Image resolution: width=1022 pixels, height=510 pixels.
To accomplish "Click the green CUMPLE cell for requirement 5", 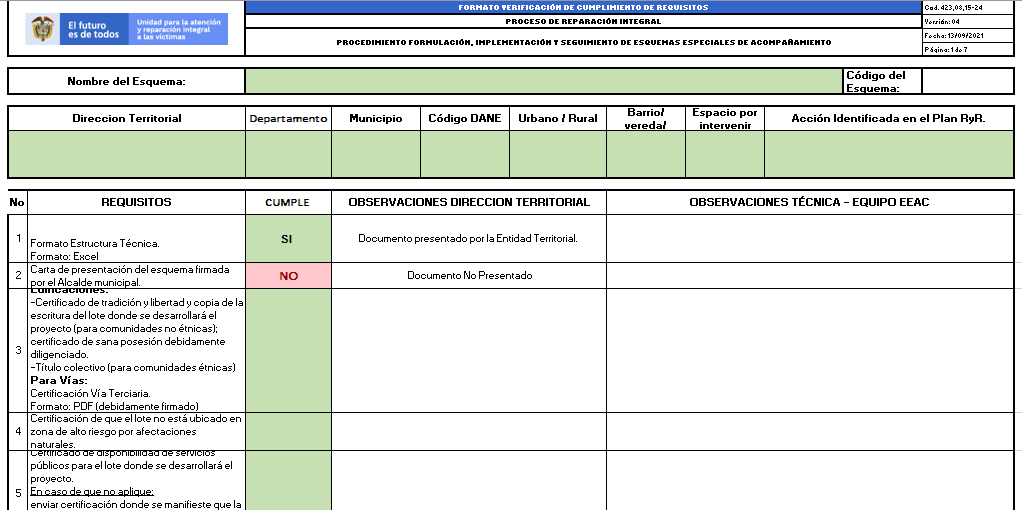I will 288,481.
